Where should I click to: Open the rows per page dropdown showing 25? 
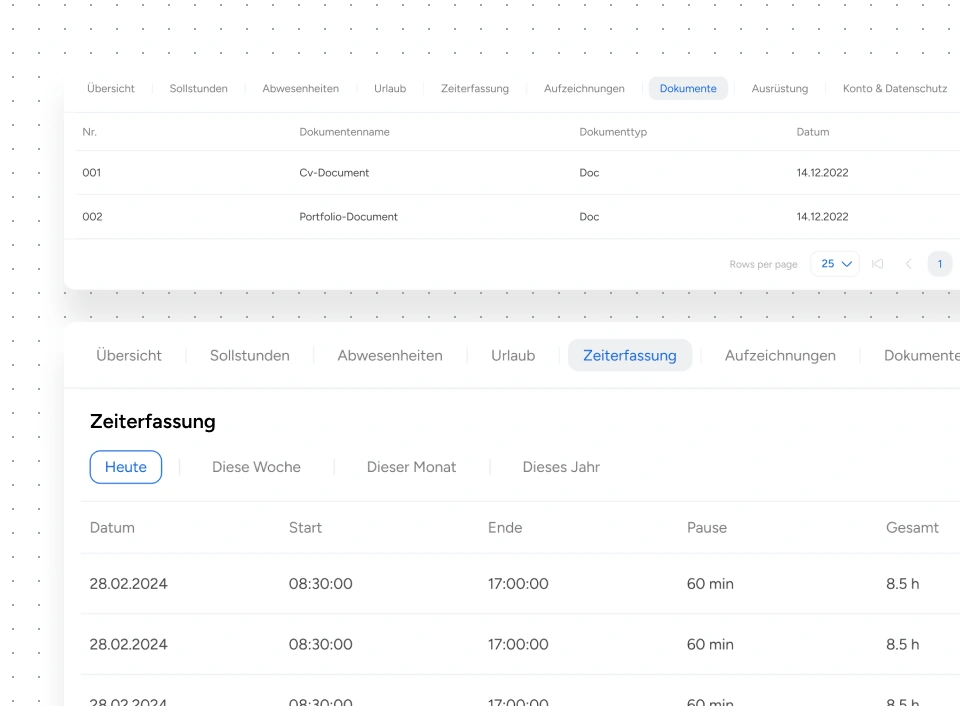[x=834, y=264]
